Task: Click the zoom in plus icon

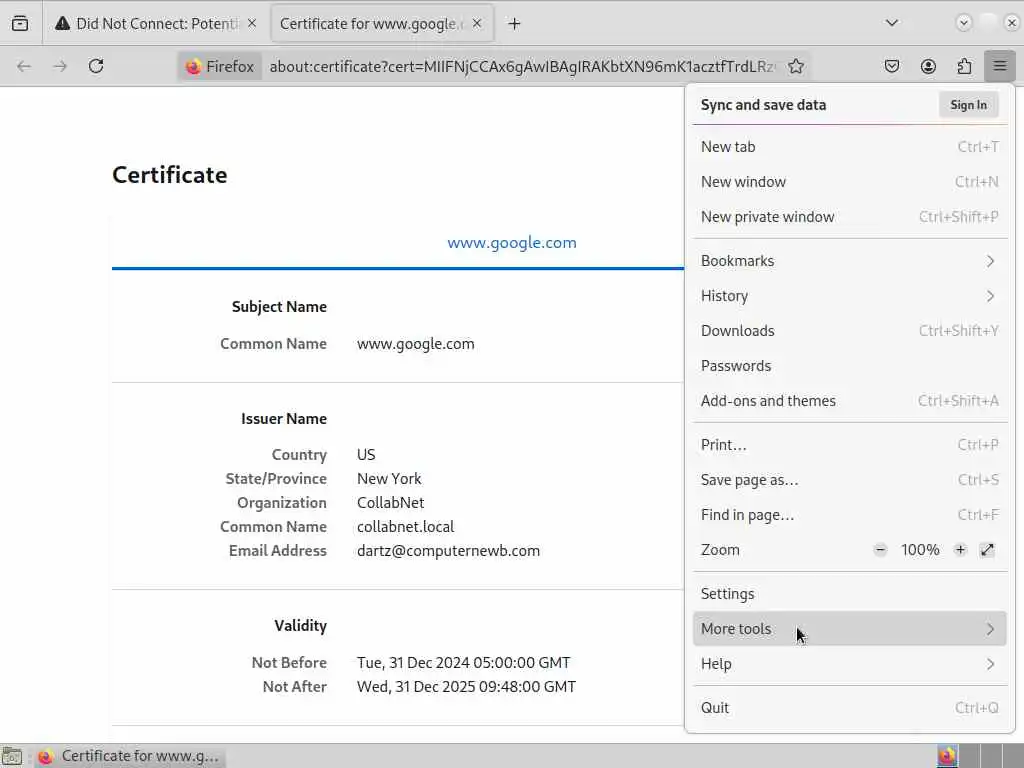Action: click(x=960, y=550)
